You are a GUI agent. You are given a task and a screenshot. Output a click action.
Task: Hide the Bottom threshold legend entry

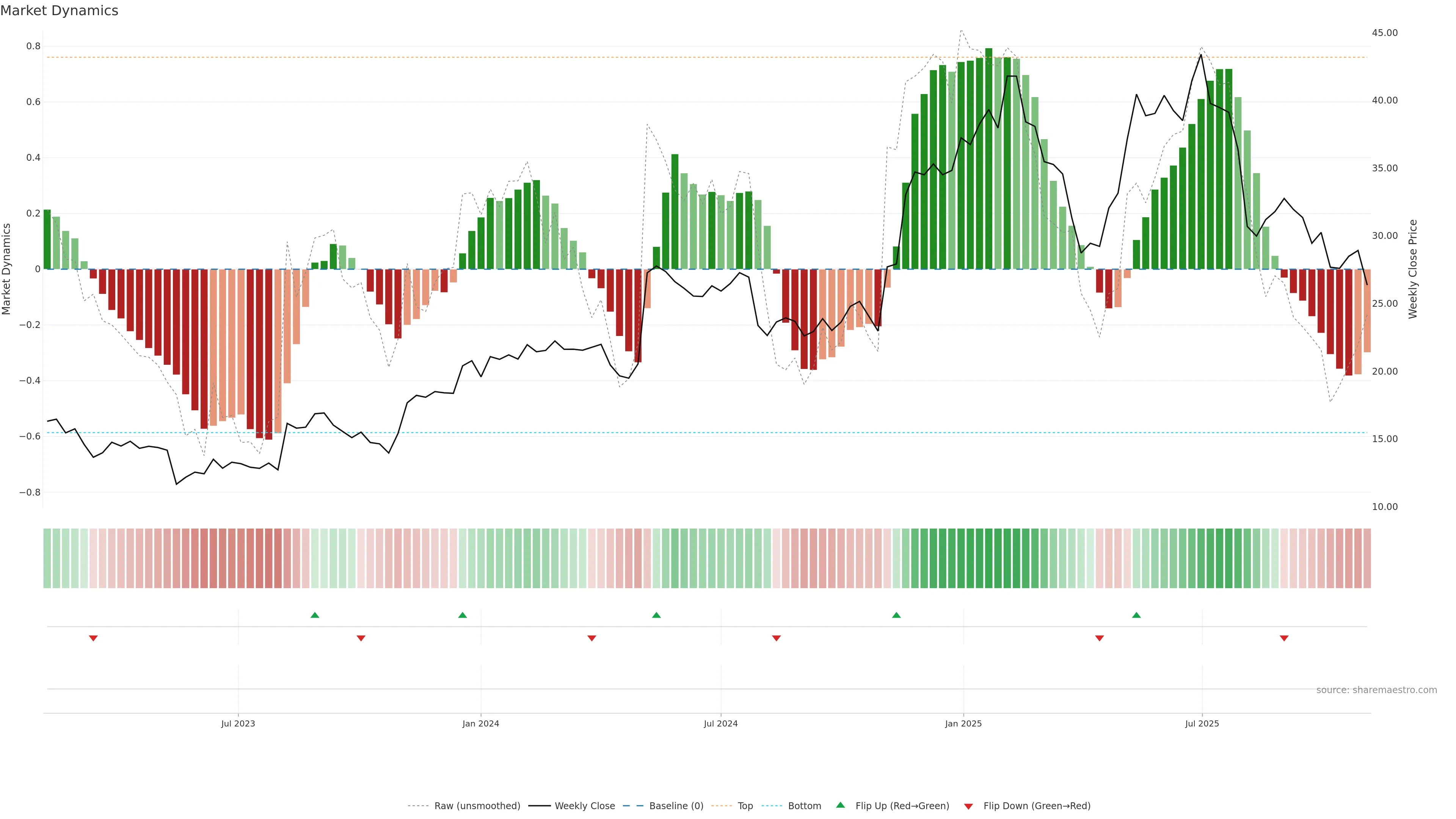coord(804,806)
